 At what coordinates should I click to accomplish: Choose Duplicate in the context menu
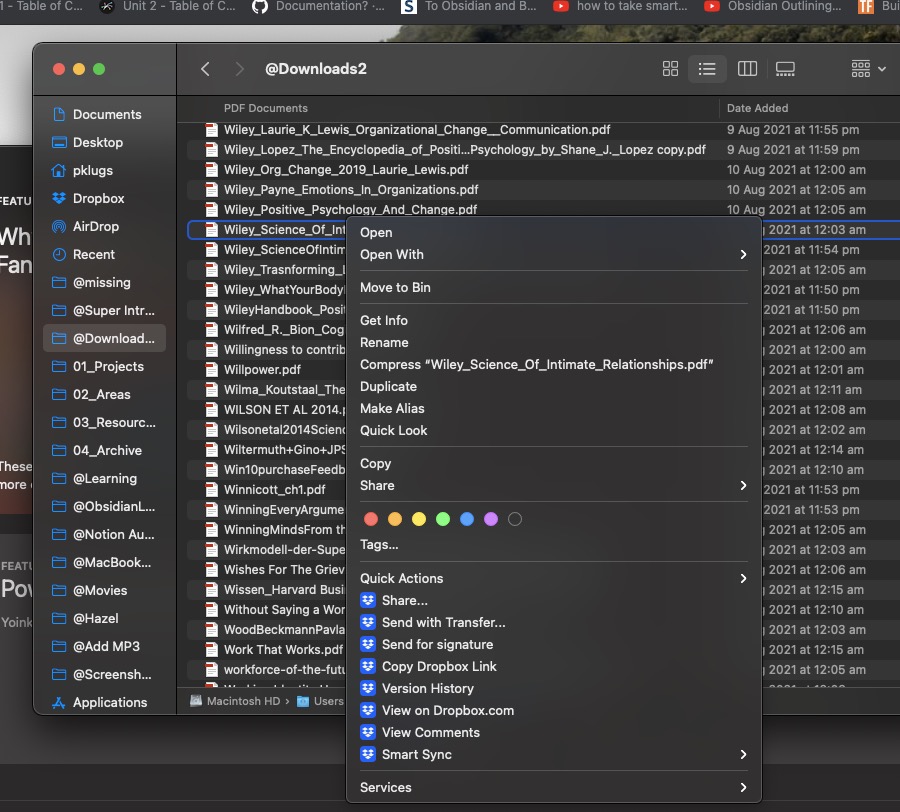pyautogui.click(x=553, y=386)
